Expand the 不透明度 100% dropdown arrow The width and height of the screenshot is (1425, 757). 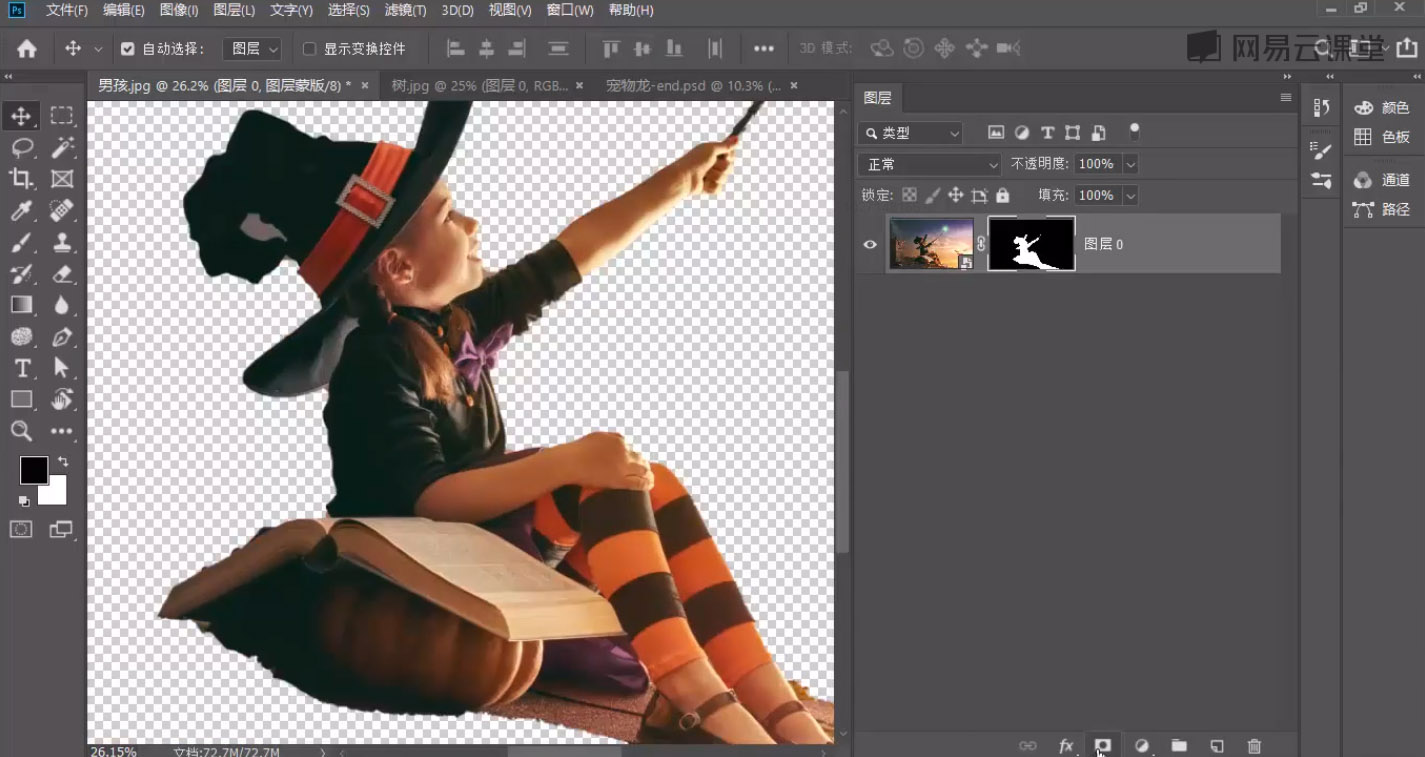pos(1130,164)
